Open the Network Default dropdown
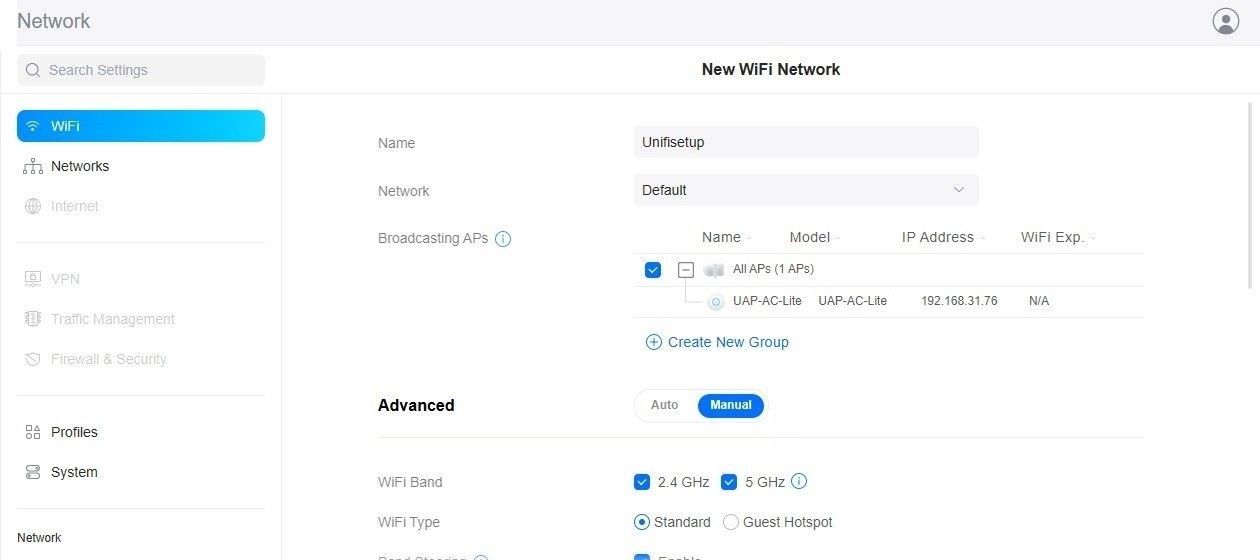 tap(806, 190)
